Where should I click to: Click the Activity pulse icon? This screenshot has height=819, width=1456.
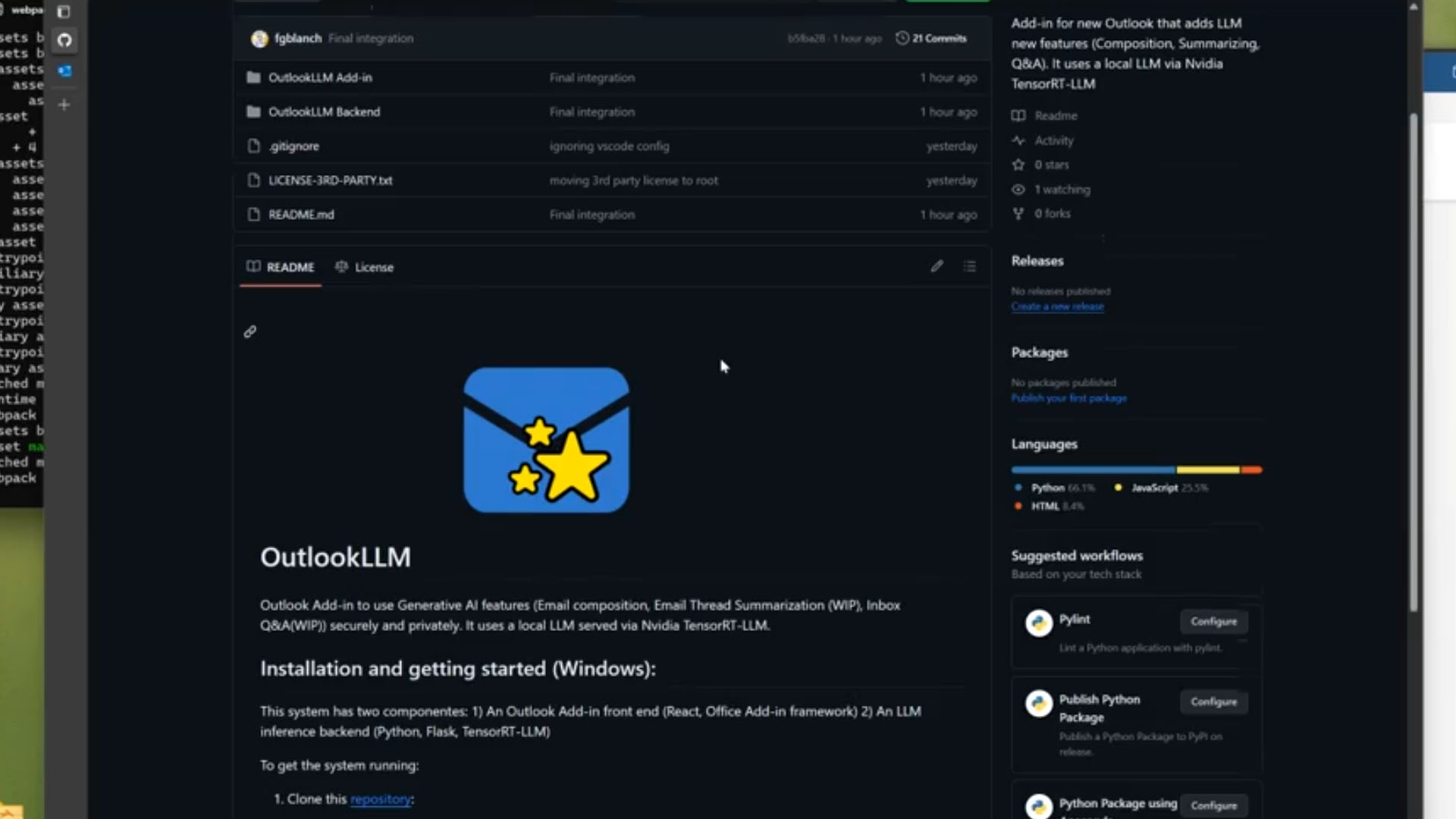pos(1018,140)
